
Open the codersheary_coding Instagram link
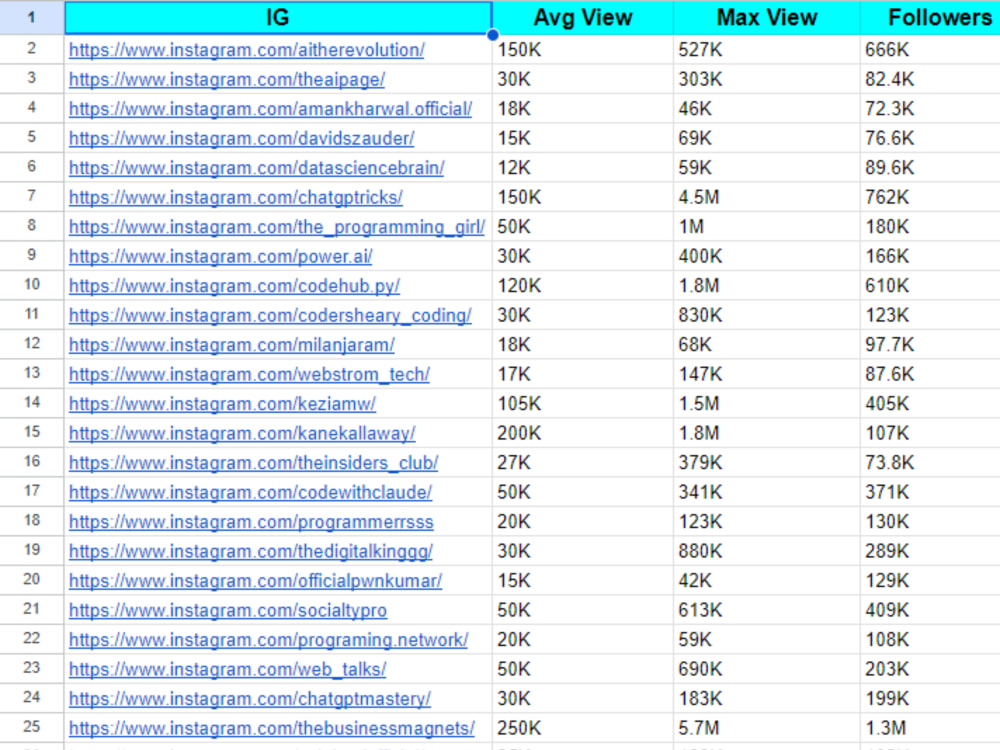pos(270,316)
